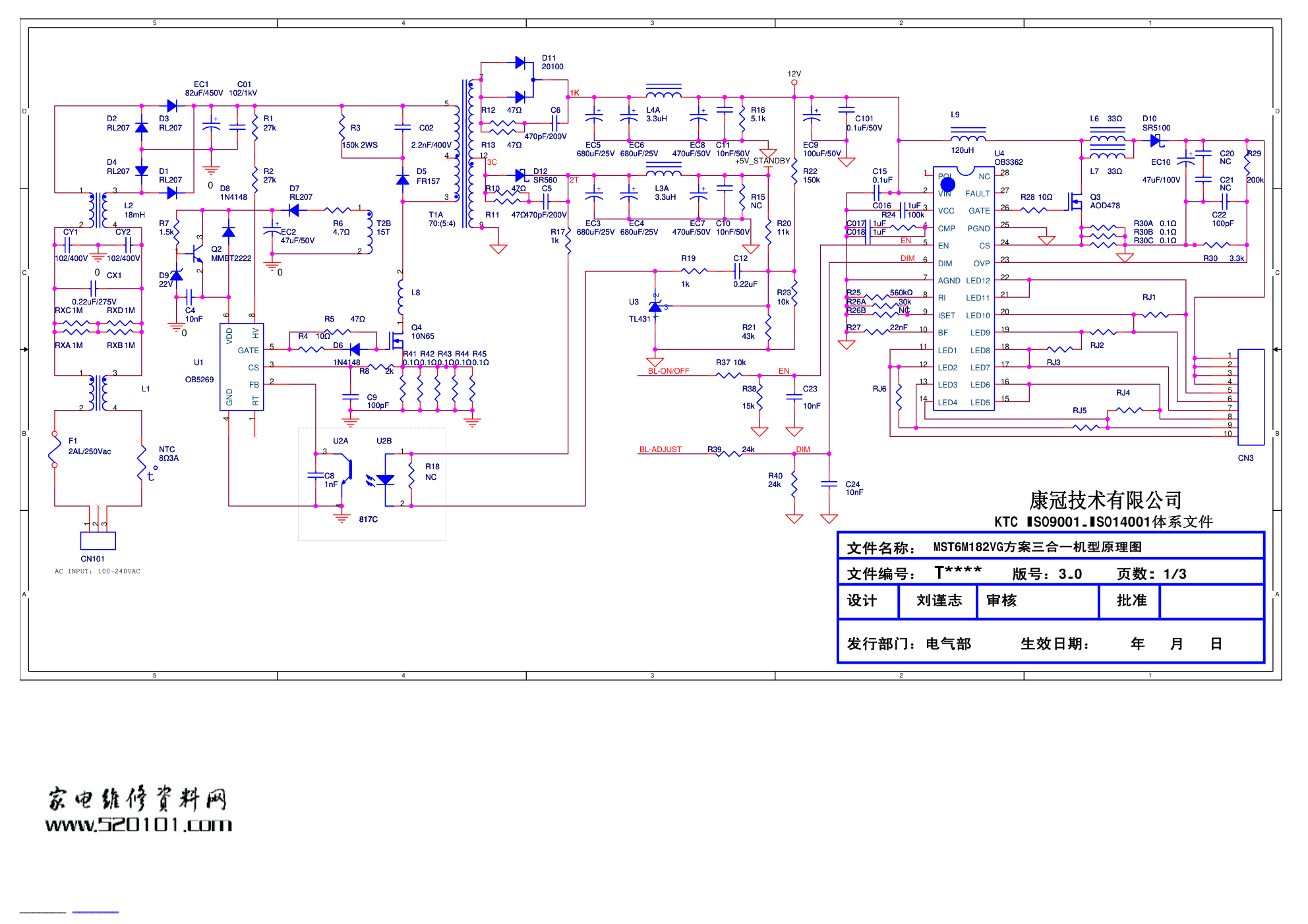Click the R28 10Ω resistor label
This screenshot has width=1308, height=924.
[1036, 197]
